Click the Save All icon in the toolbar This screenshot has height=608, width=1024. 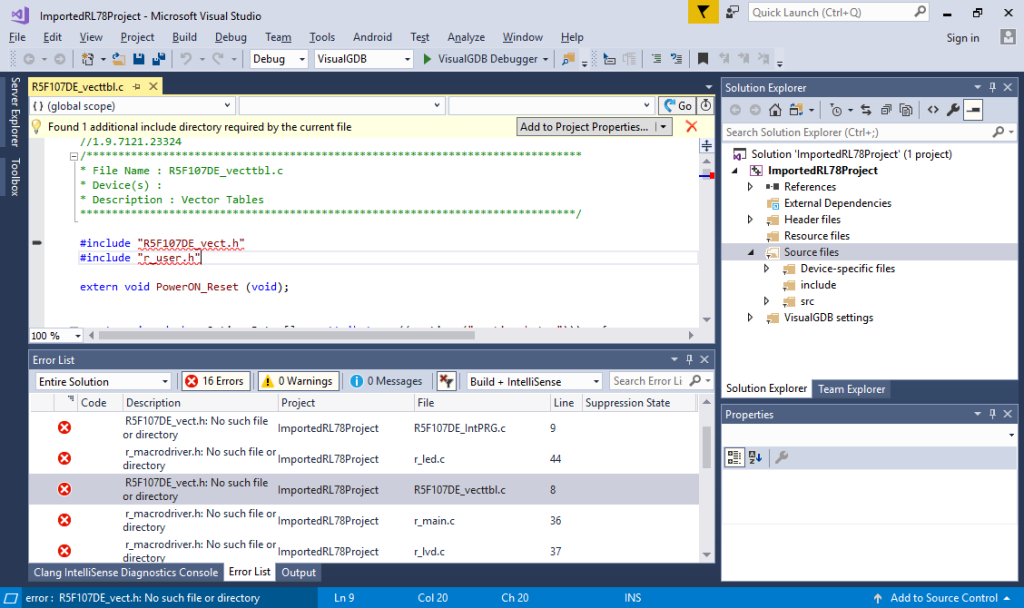(x=158, y=59)
